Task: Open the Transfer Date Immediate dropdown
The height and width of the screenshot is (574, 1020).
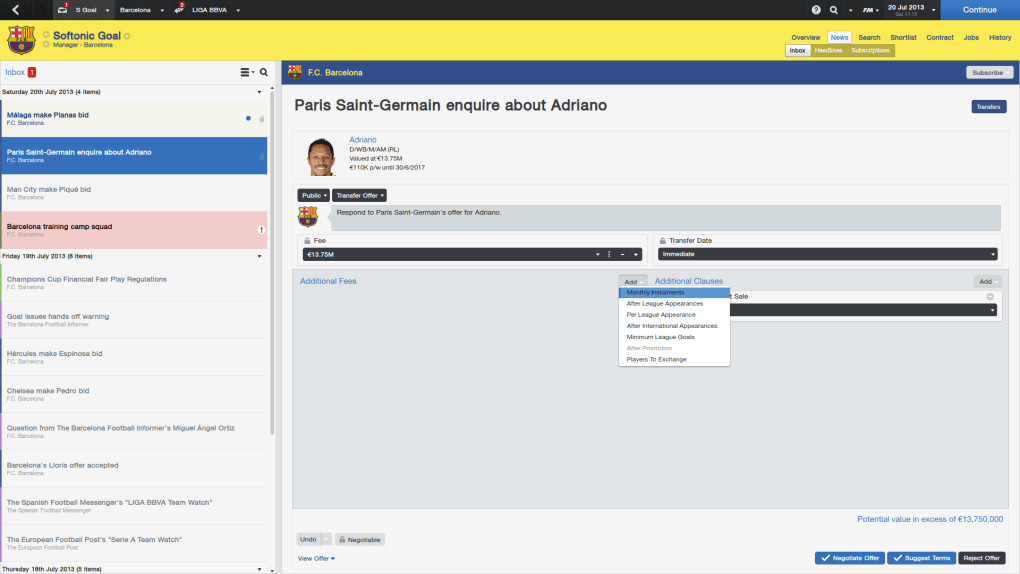Action: click(827, 254)
